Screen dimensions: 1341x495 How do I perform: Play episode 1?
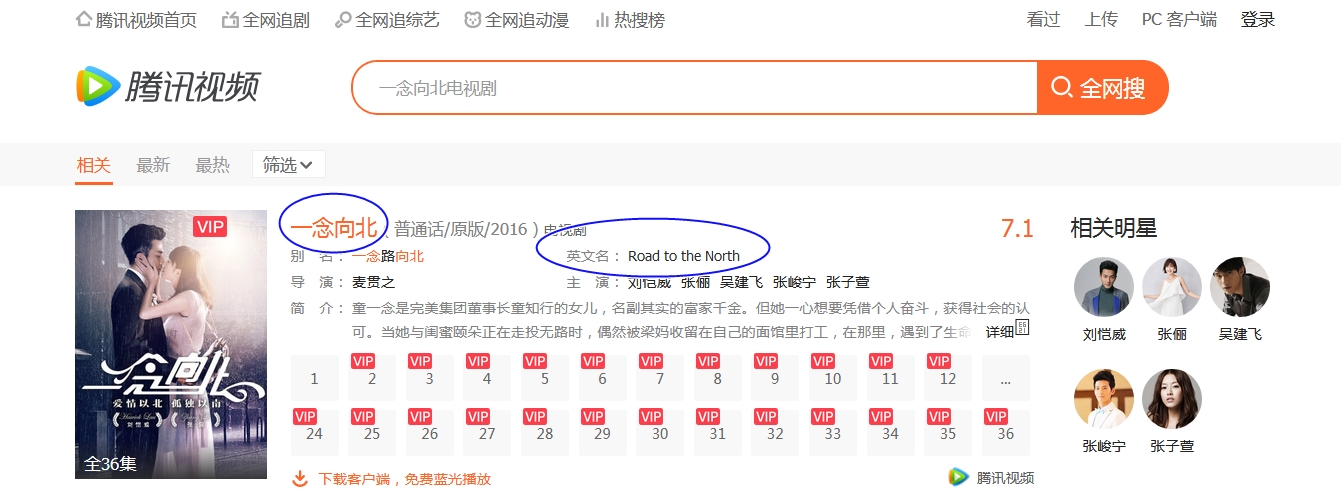(314, 379)
